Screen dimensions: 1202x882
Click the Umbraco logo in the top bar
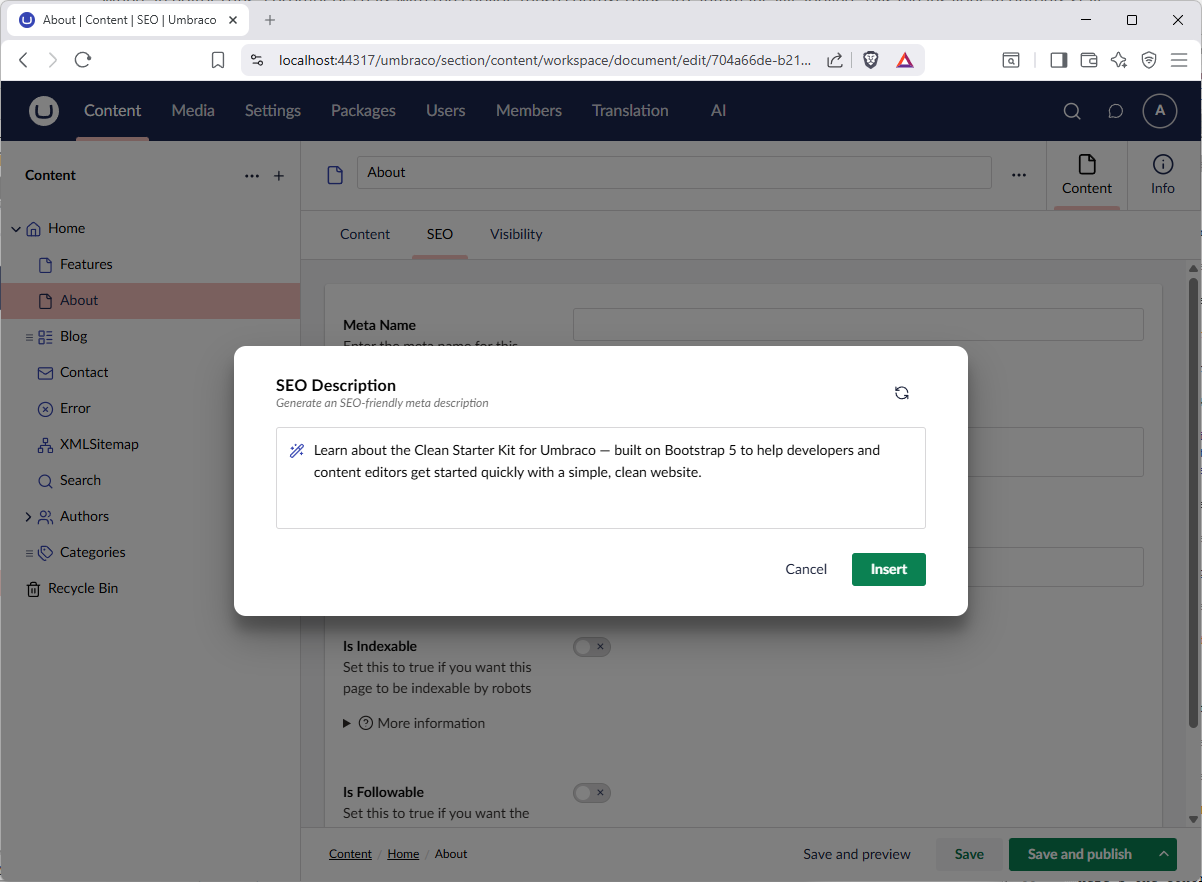tap(43, 110)
